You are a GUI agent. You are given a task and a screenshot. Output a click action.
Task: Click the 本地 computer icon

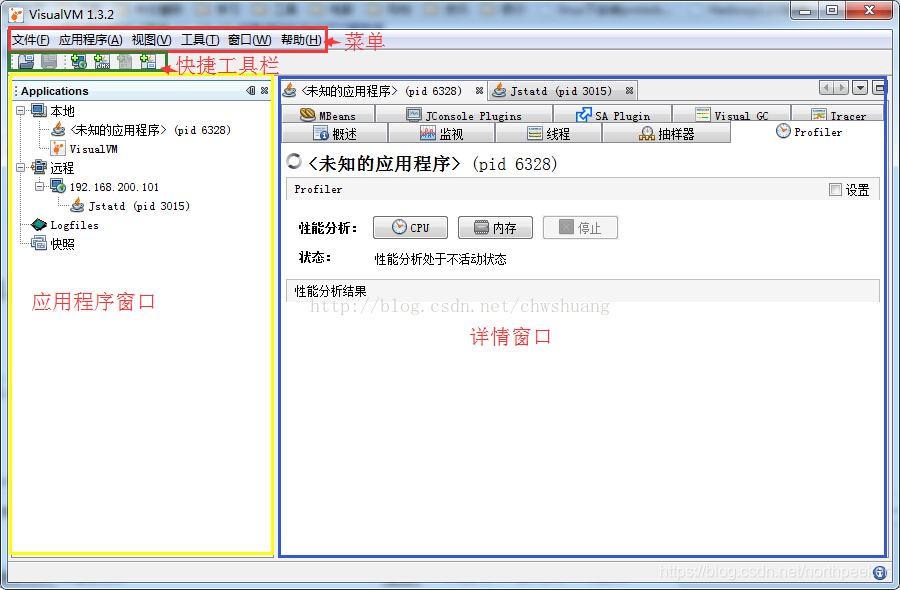point(38,110)
